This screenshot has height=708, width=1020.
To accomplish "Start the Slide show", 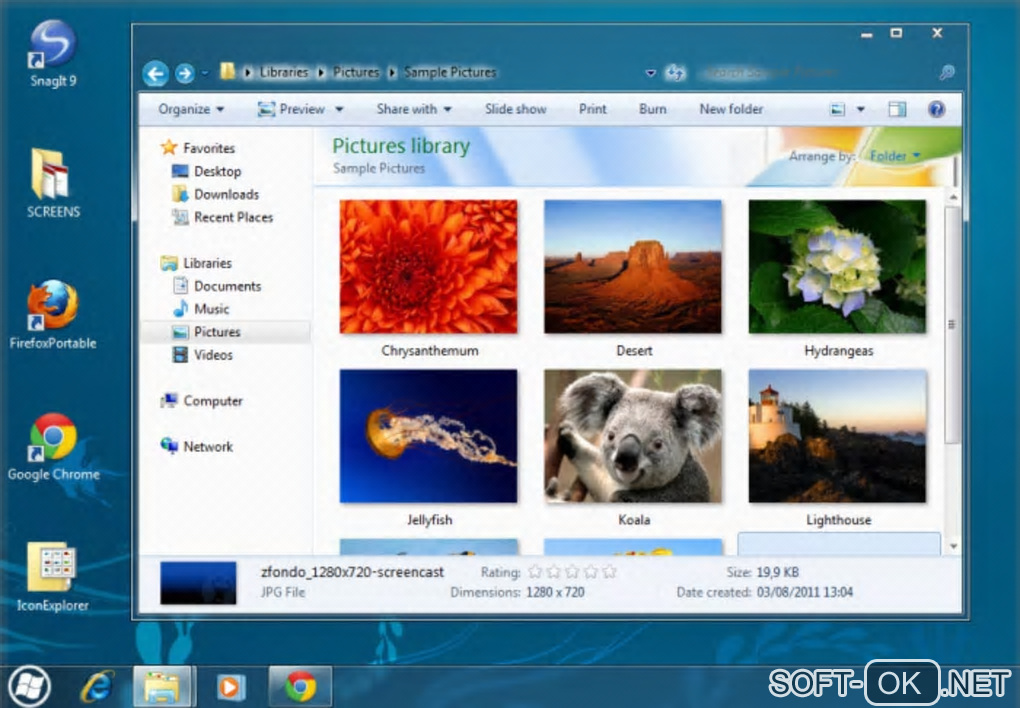I will point(515,109).
